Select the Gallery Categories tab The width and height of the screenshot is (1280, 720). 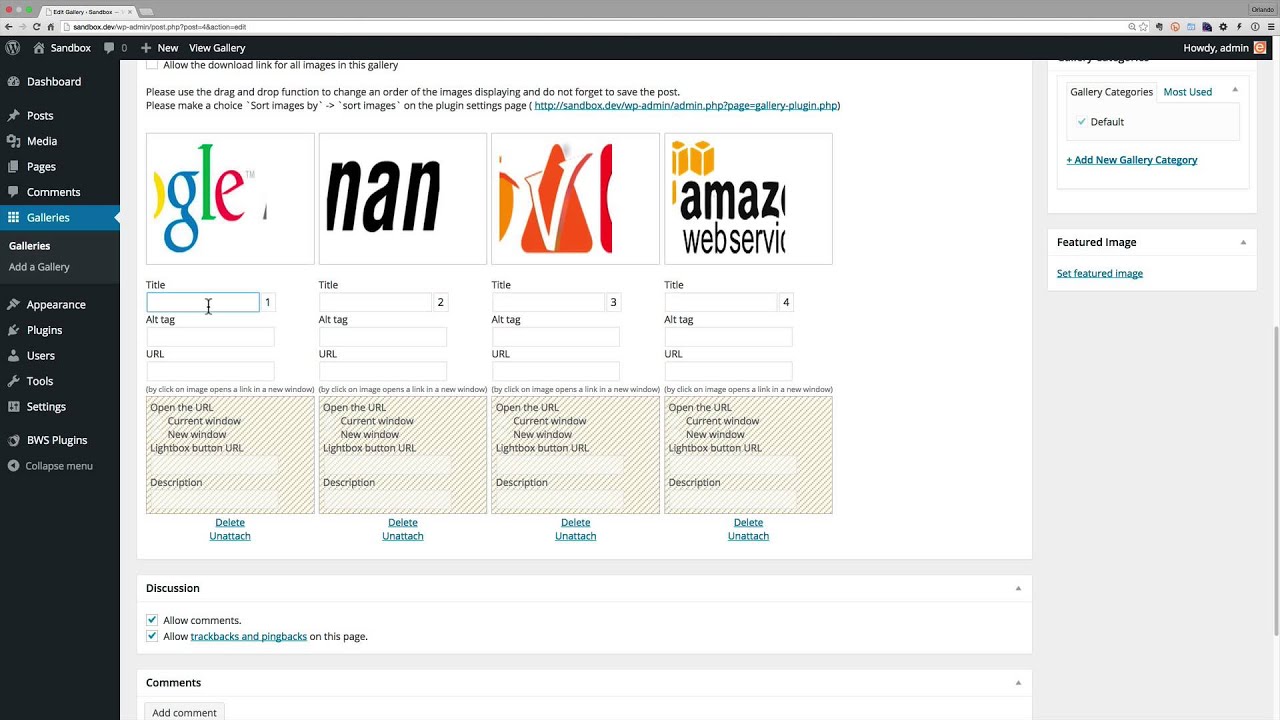click(x=1111, y=92)
